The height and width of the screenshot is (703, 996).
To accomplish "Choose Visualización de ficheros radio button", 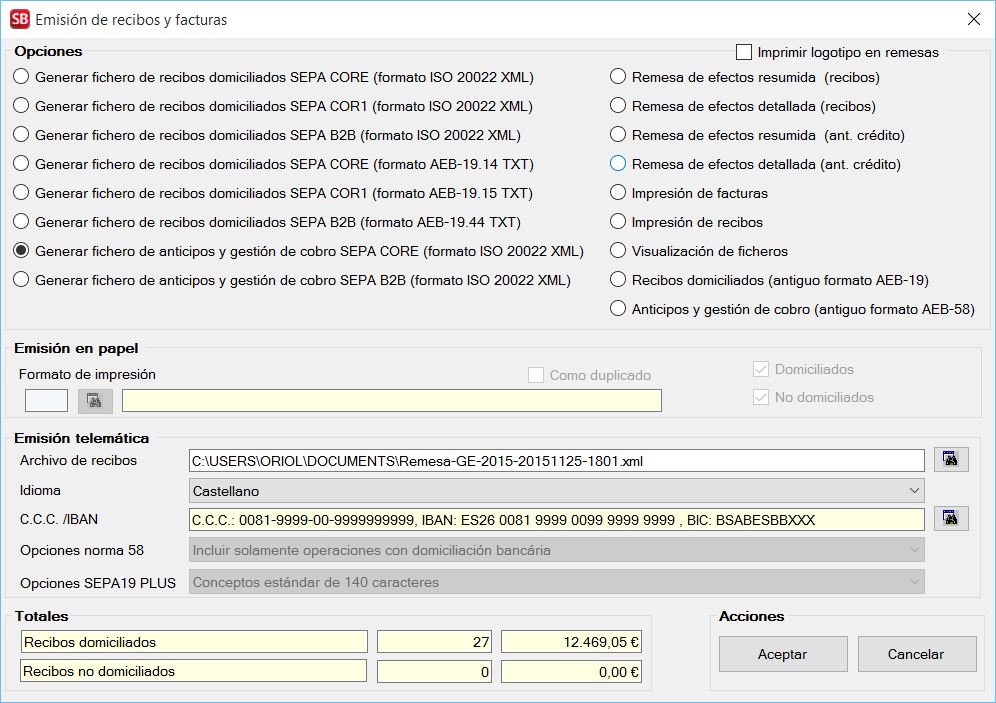I will click(618, 251).
